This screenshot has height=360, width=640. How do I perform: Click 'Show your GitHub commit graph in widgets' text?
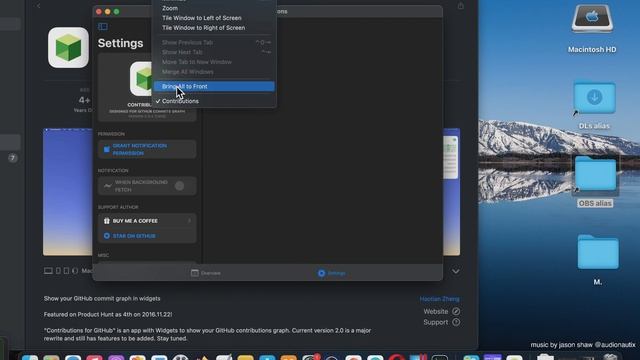click(x=102, y=299)
